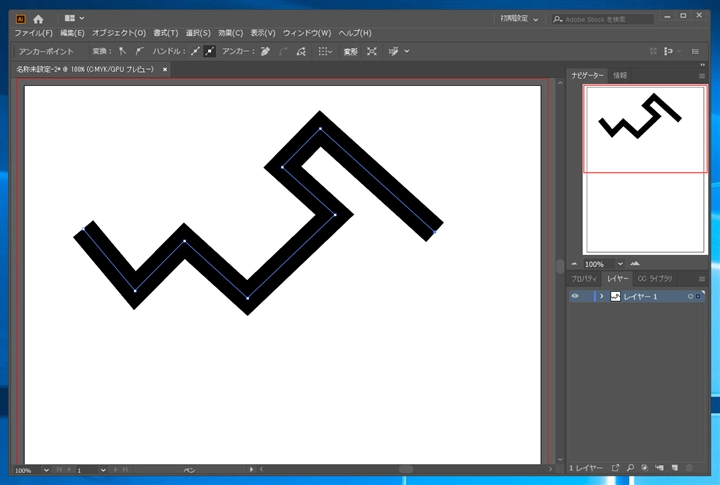Open the ウィンドウ(W) menu
The width and height of the screenshot is (720, 485).
pos(307,33)
